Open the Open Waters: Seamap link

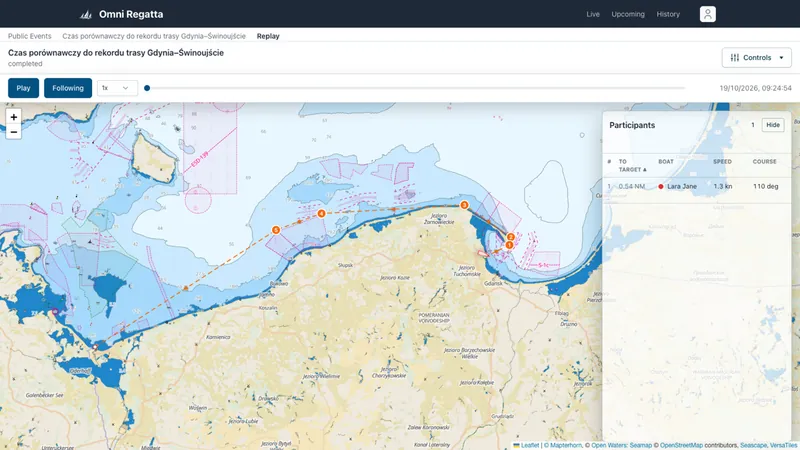[x=621, y=445]
